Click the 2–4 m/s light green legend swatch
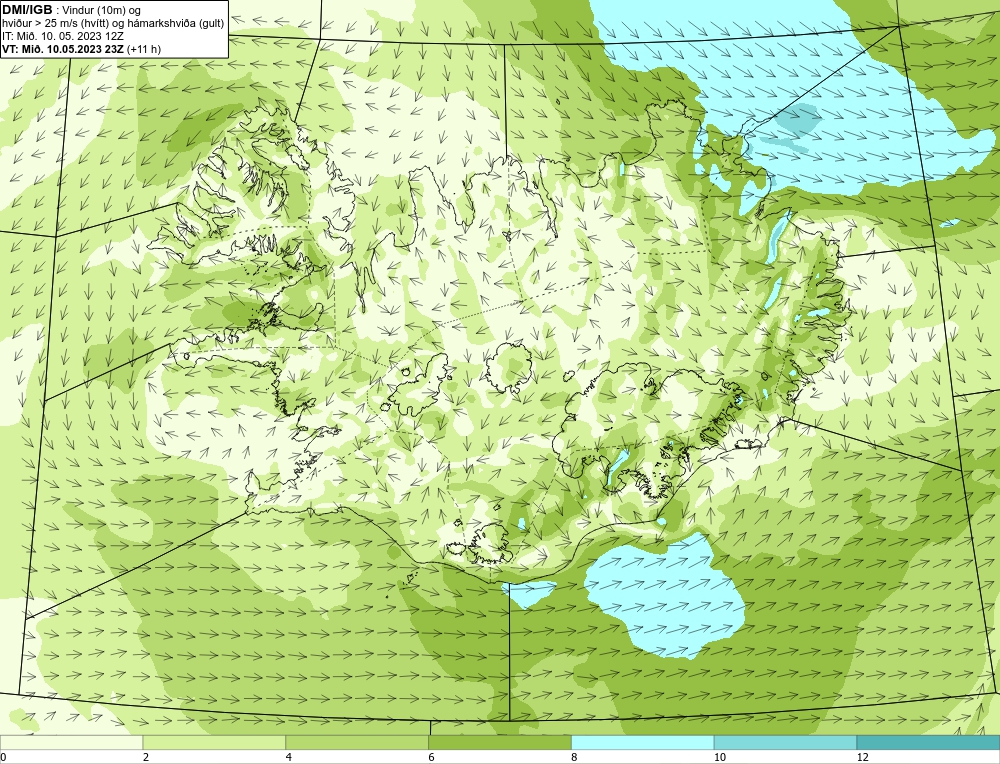 (214, 742)
